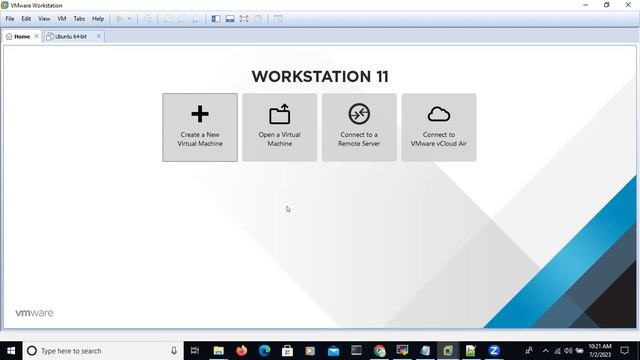The image size is (640, 360).
Task: Toggle the library sidebar view icon
Action: [216, 19]
